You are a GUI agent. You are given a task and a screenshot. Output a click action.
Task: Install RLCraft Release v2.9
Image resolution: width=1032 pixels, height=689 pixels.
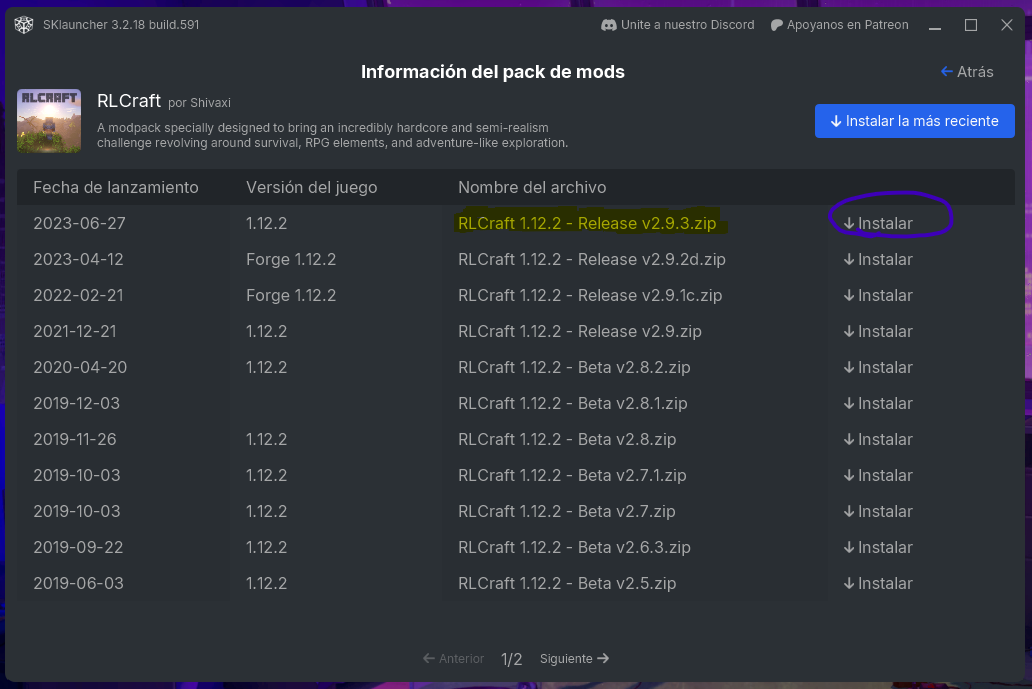pyautogui.click(x=878, y=331)
